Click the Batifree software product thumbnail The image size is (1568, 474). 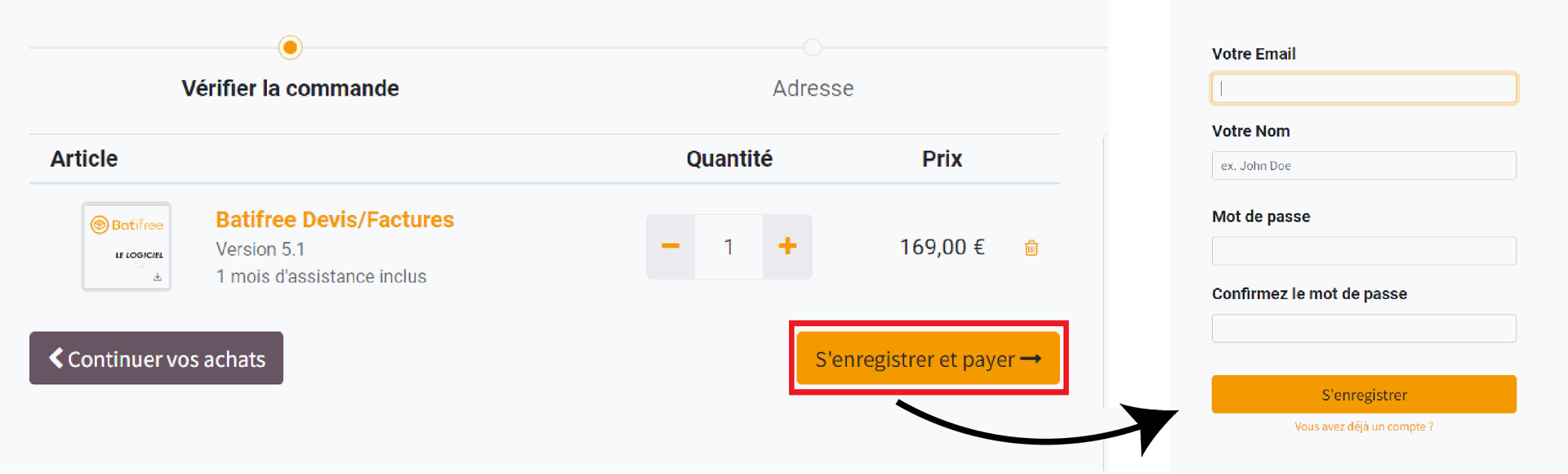coord(127,246)
